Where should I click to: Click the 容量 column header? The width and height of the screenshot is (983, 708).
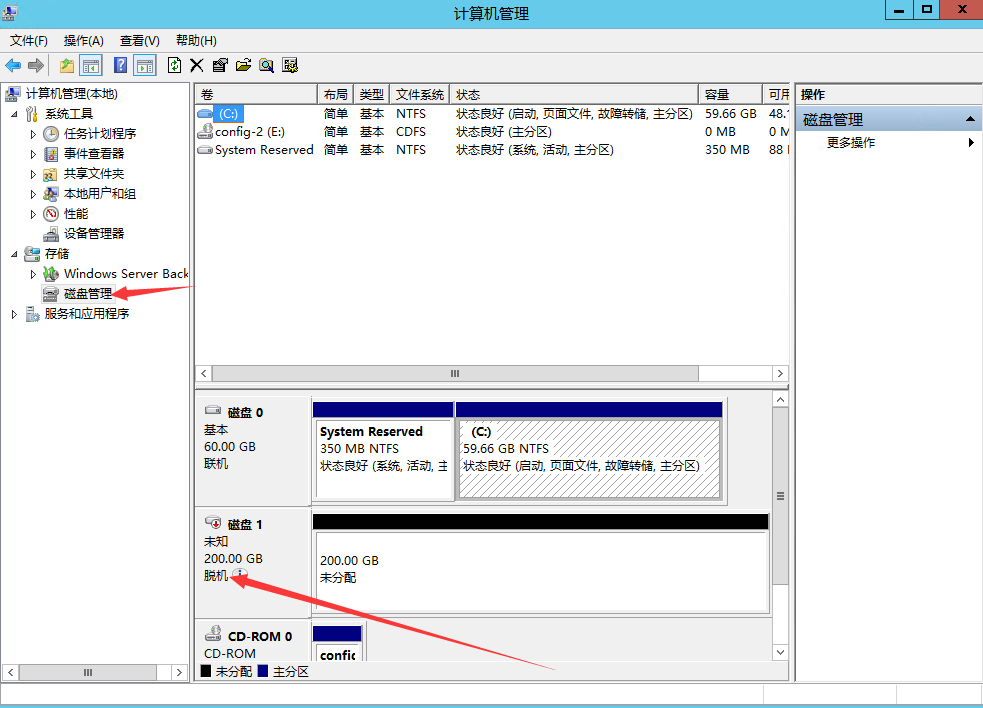pyautogui.click(x=717, y=94)
